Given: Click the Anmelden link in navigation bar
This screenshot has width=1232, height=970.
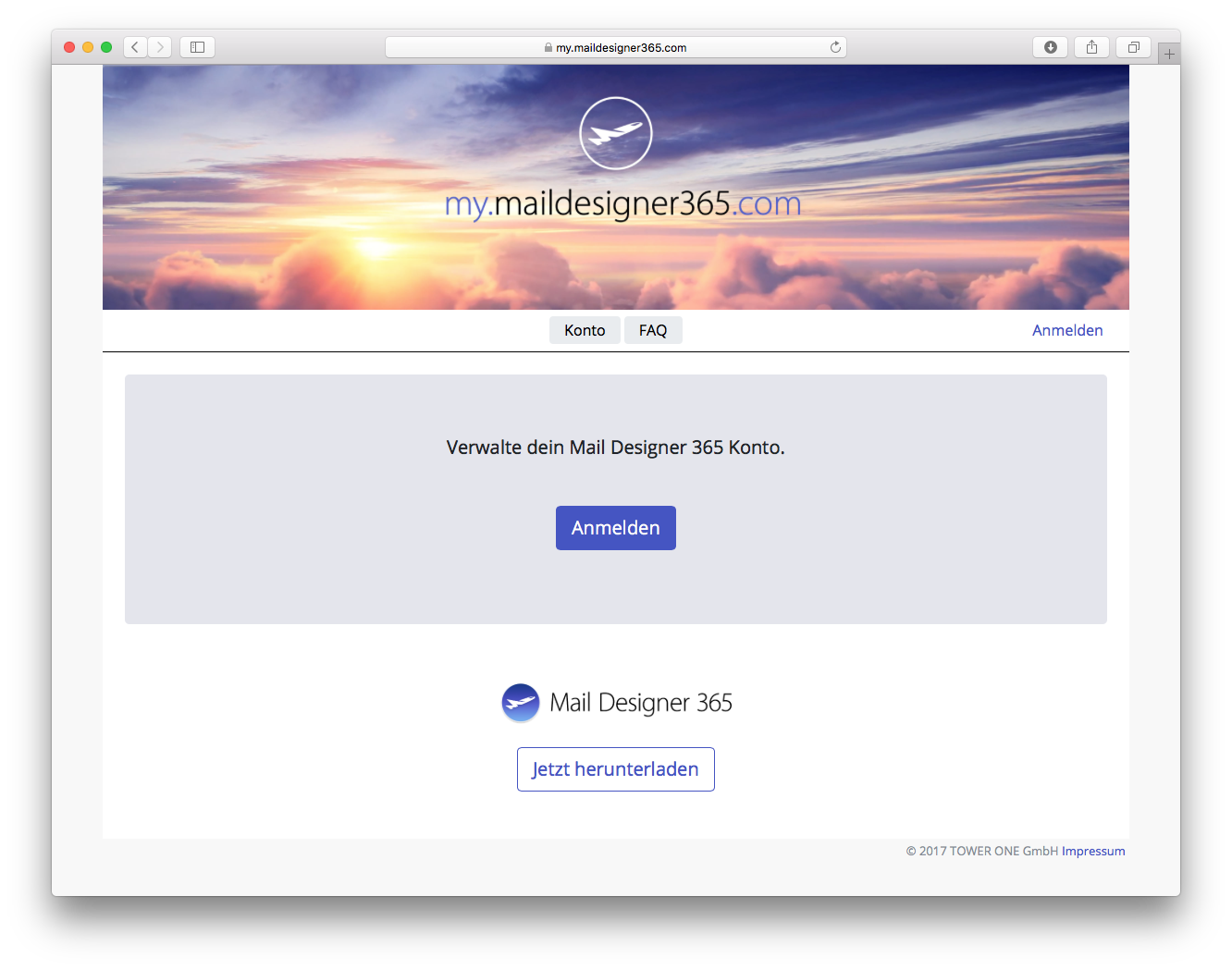Looking at the screenshot, I should tap(1067, 330).
